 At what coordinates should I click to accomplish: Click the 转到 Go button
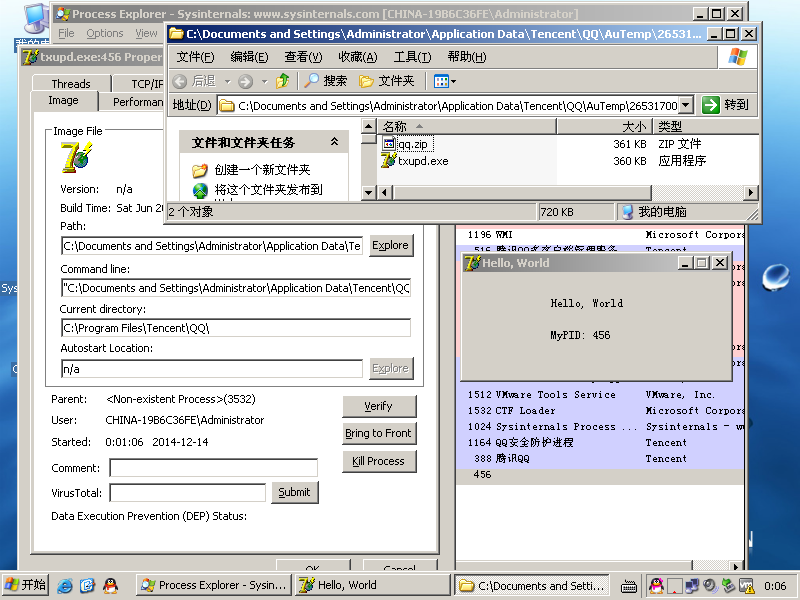(726, 105)
